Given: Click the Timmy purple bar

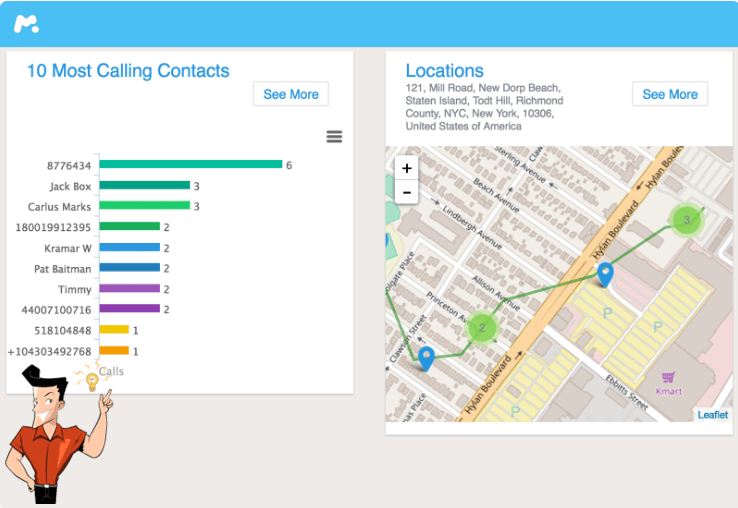Looking at the screenshot, I should coord(129,289).
